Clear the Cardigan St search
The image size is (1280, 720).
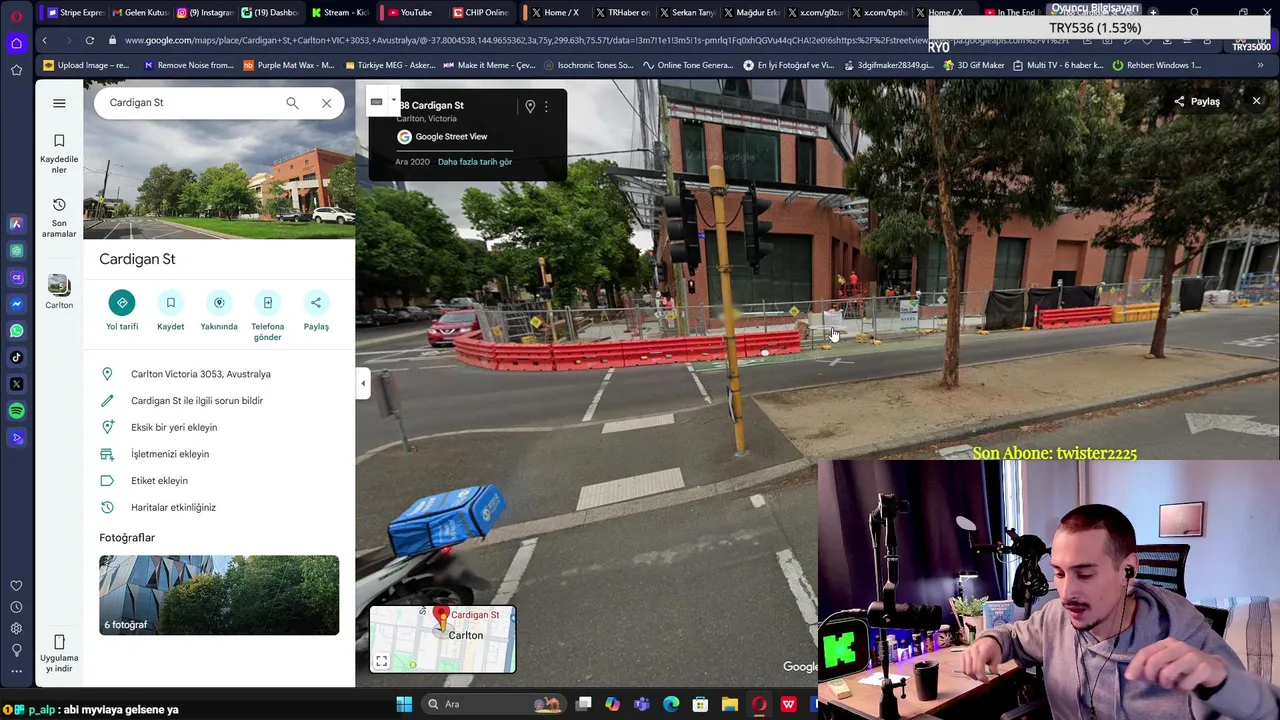pyautogui.click(x=326, y=103)
